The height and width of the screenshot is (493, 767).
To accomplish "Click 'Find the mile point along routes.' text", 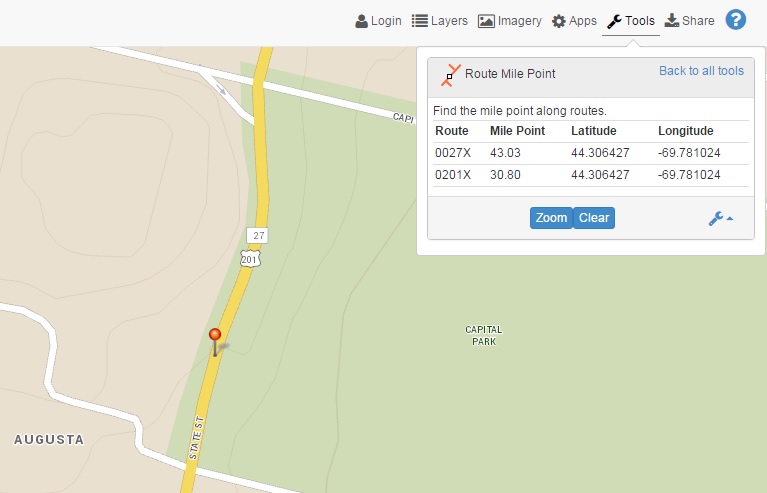I will click(x=520, y=111).
